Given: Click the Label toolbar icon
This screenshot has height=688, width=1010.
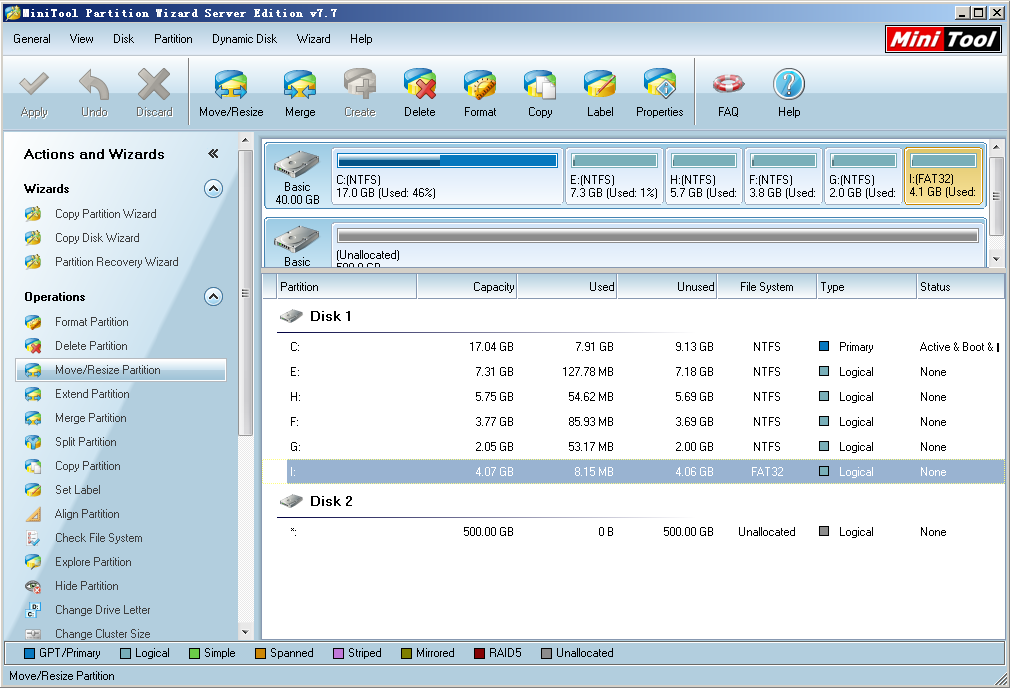Looking at the screenshot, I should pyautogui.click(x=600, y=85).
